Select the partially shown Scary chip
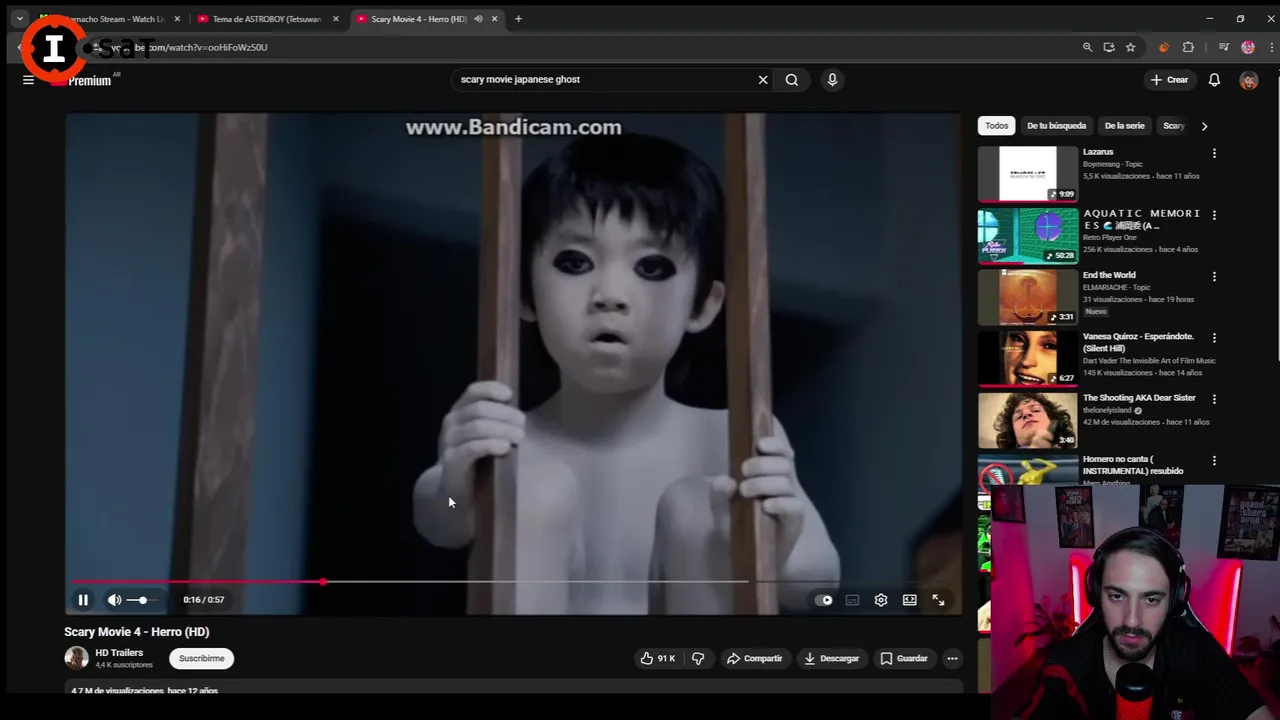1280x720 pixels. (1173, 126)
